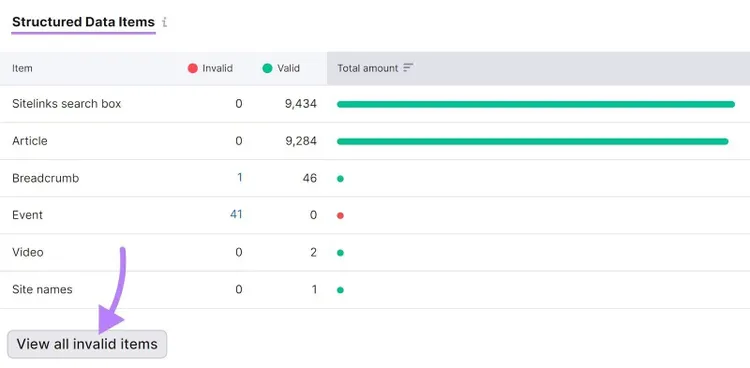The width and height of the screenshot is (750, 368).
Task: Select the Site names row label
Action: pyautogui.click(x=42, y=290)
